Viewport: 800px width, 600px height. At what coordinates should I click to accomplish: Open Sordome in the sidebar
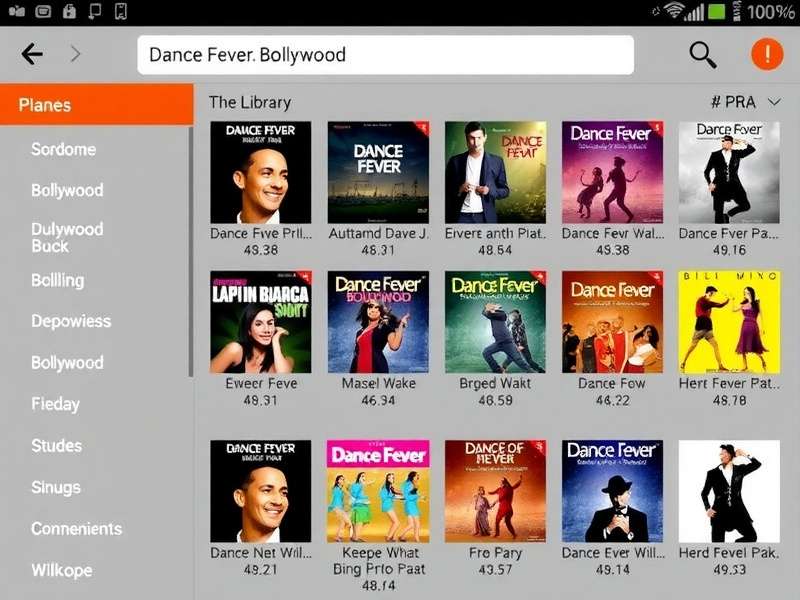pyautogui.click(x=63, y=149)
